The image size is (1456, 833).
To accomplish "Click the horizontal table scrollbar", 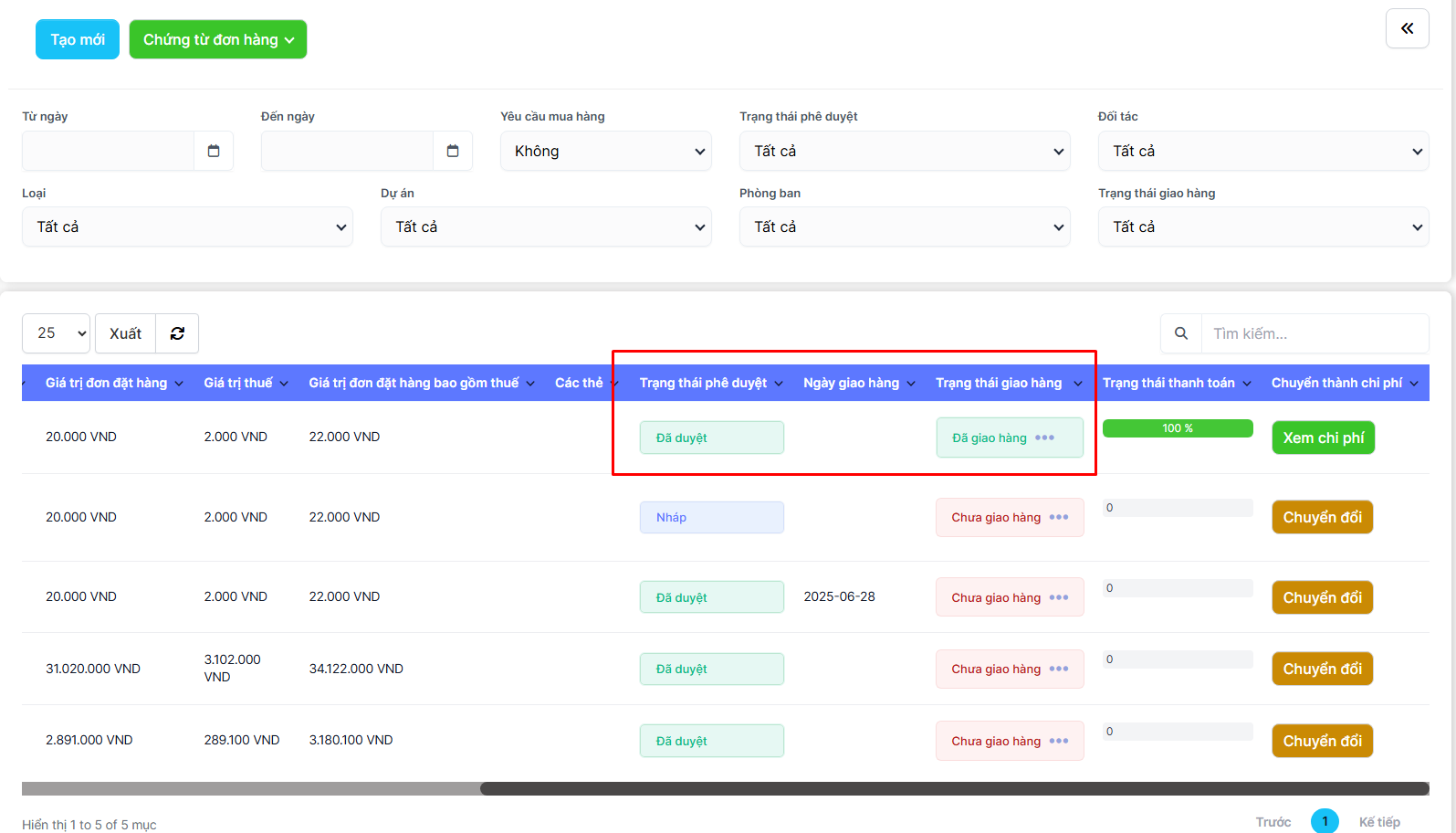I will (x=954, y=788).
